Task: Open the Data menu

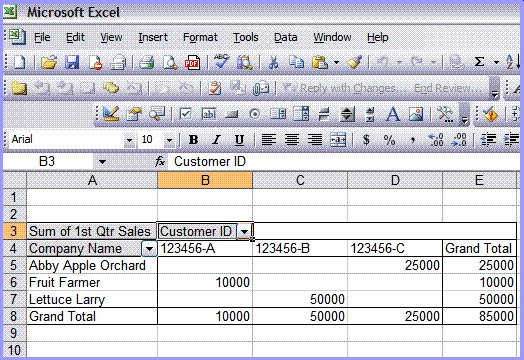Action: 285,37
